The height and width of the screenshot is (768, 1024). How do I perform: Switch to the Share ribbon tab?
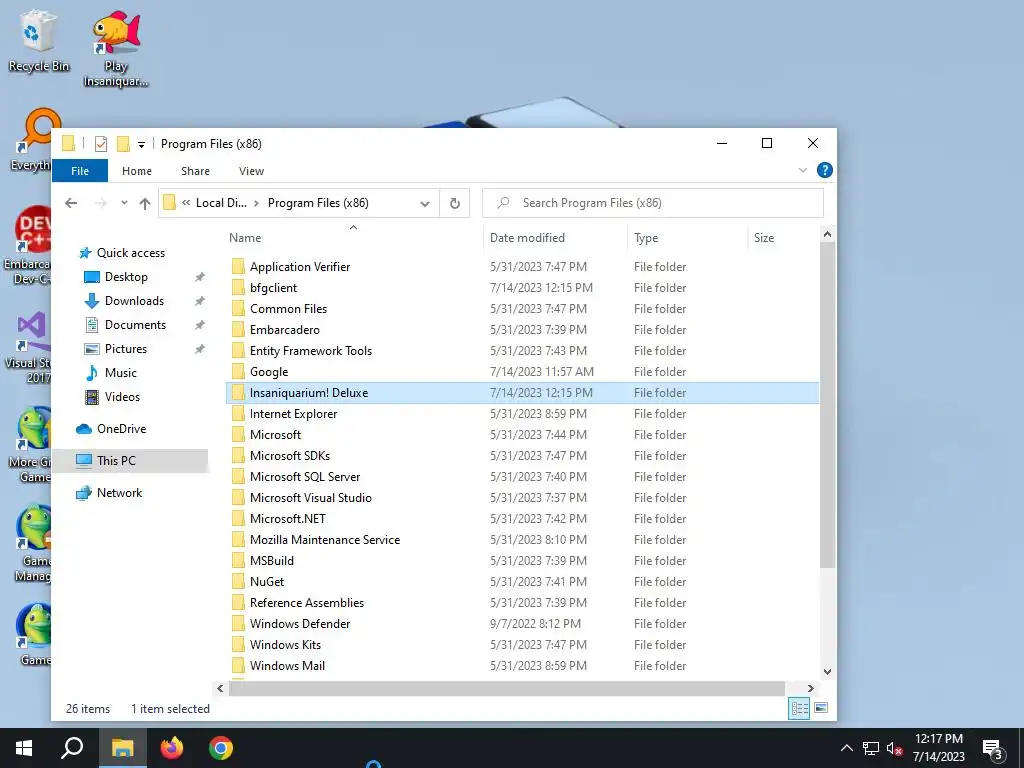pyautogui.click(x=195, y=171)
